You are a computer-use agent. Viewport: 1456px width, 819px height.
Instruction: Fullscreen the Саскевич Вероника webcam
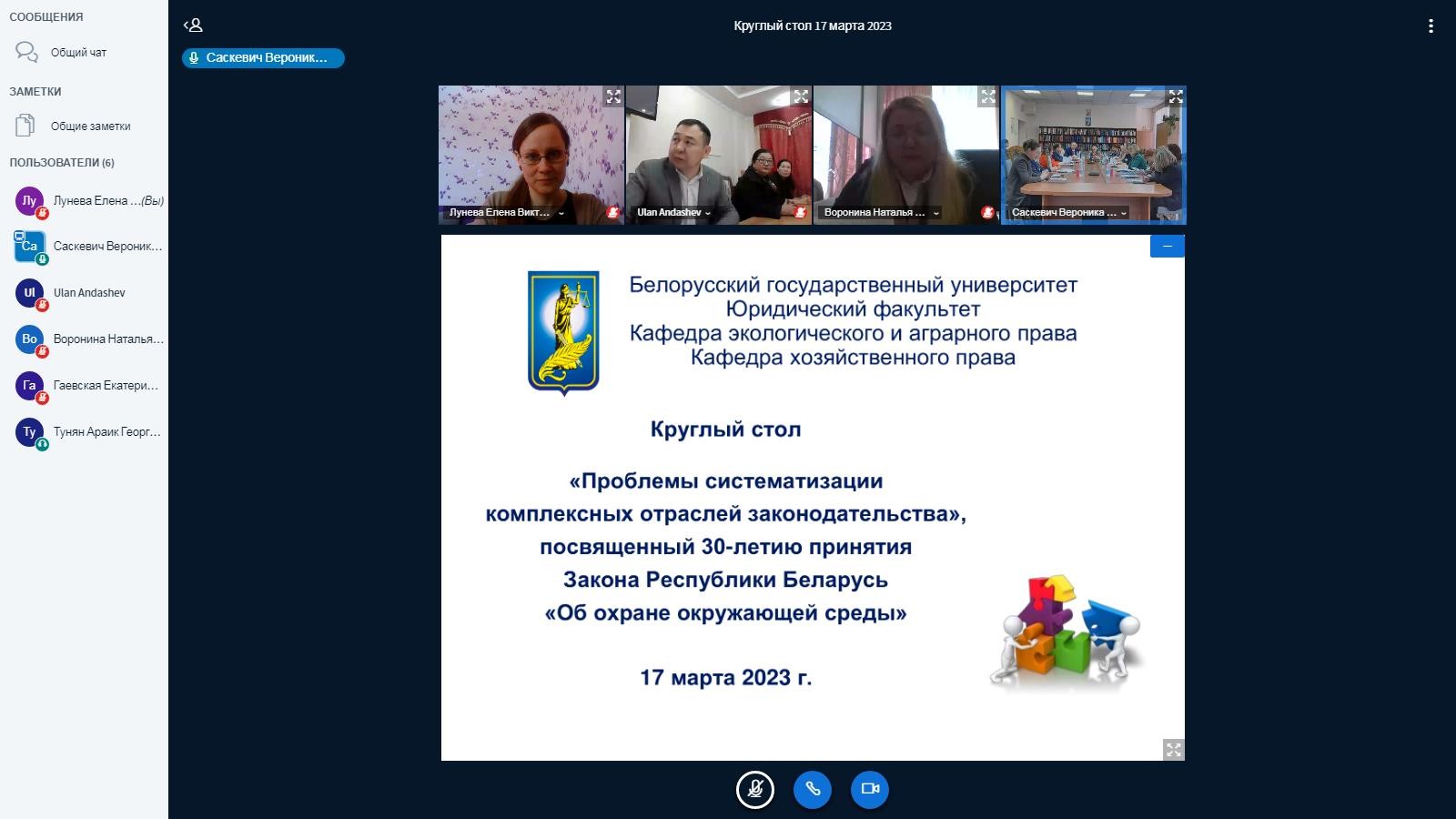pyautogui.click(x=1175, y=96)
